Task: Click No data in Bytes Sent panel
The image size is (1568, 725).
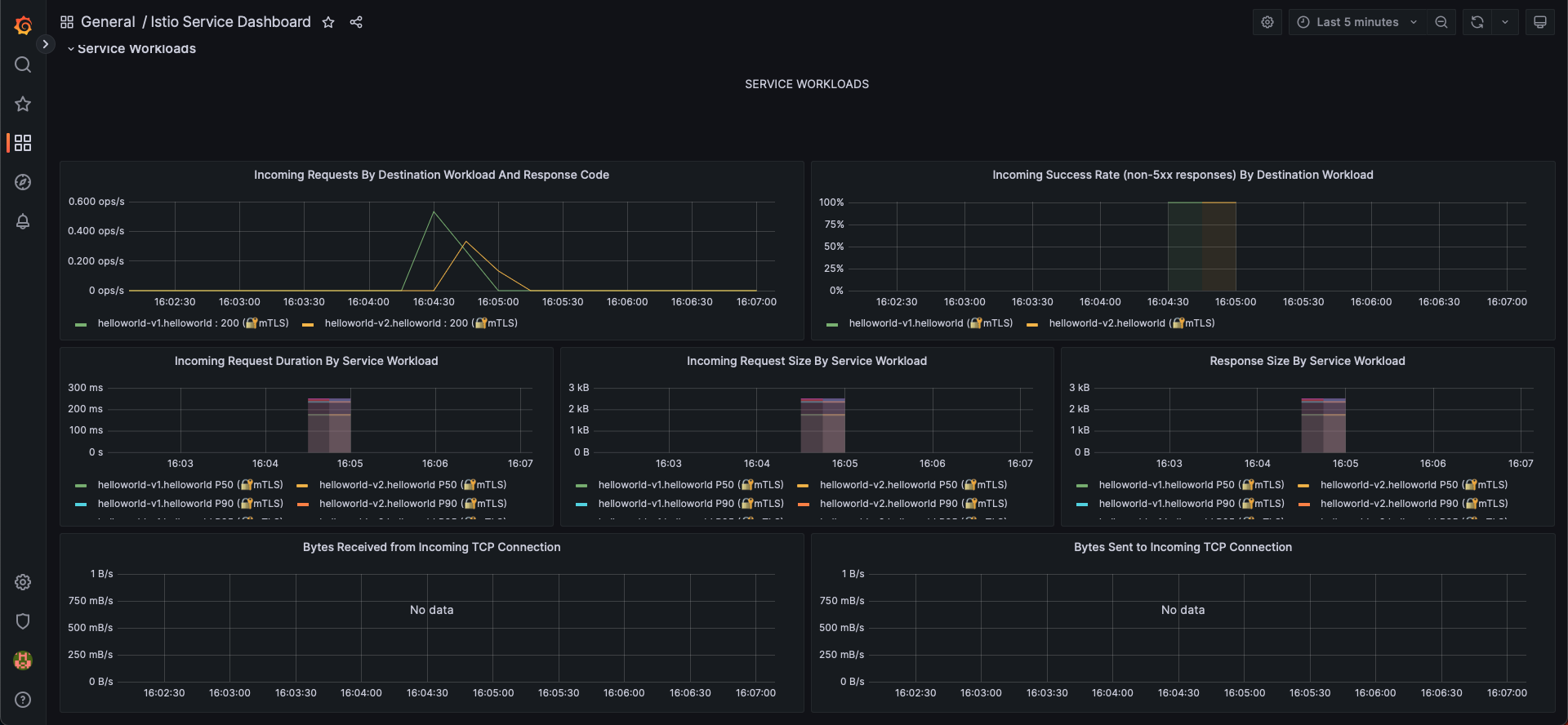Action: click(x=1183, y=610)
